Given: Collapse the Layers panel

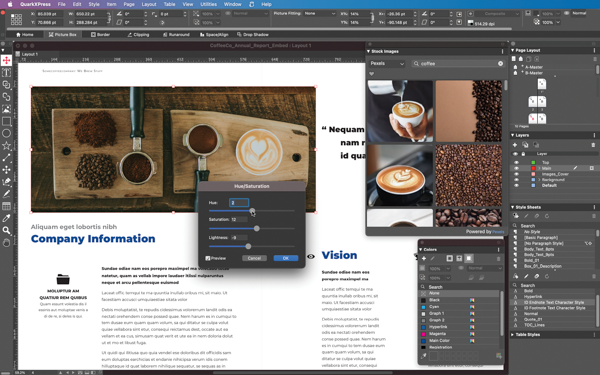Looking at the screenshot, I should 513,135.
